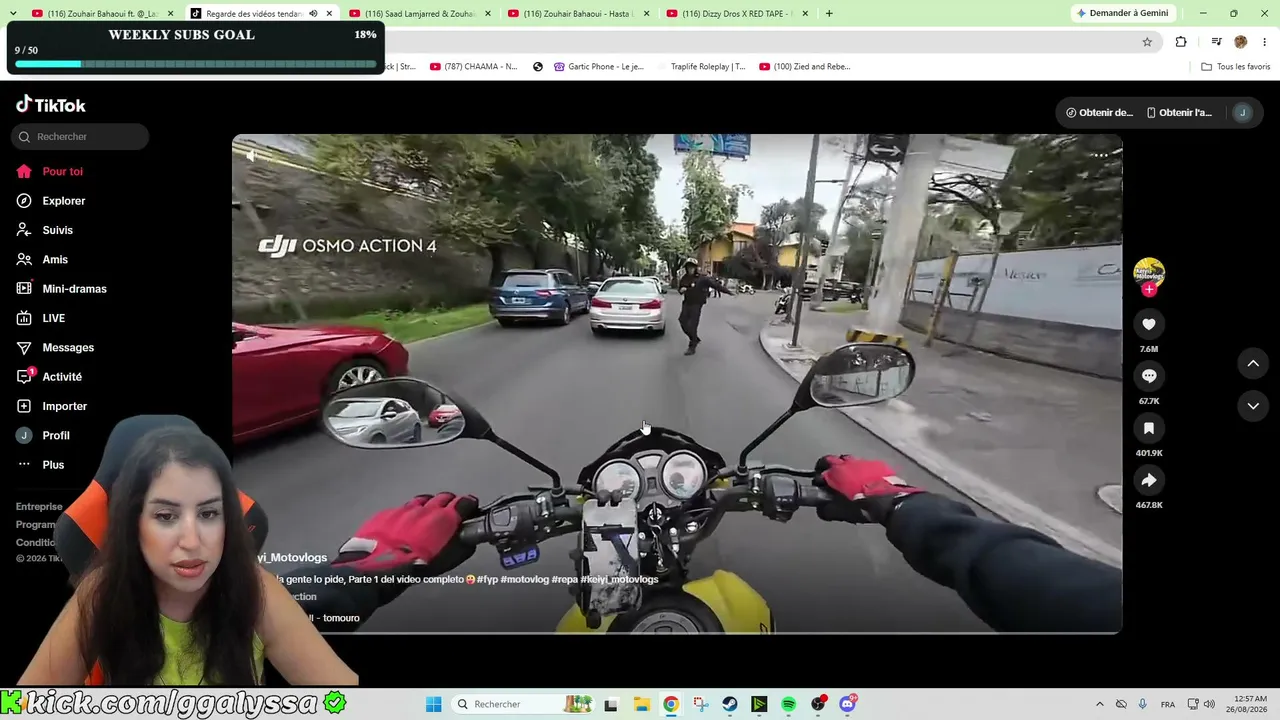Switch to the Saad Lamjarred & Zouhair tab
This screenshot has width=1280, height=720.
click(x=419, y=13)
